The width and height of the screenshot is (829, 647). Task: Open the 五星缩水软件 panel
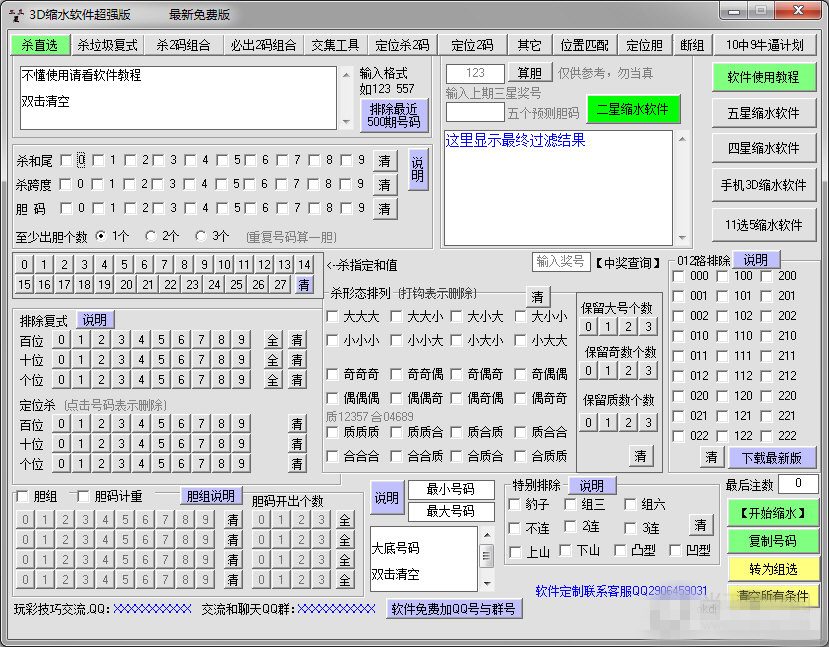tap(764, 113)
